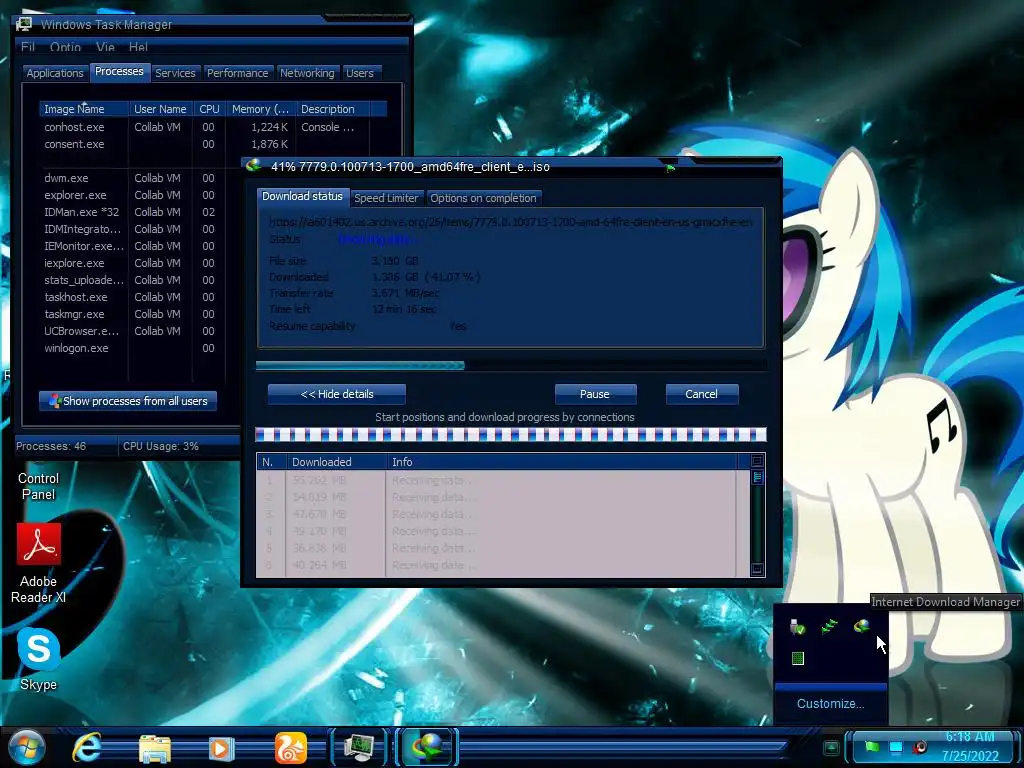
Task: Select the winlogon.exe process row
Action: point(138,348)
